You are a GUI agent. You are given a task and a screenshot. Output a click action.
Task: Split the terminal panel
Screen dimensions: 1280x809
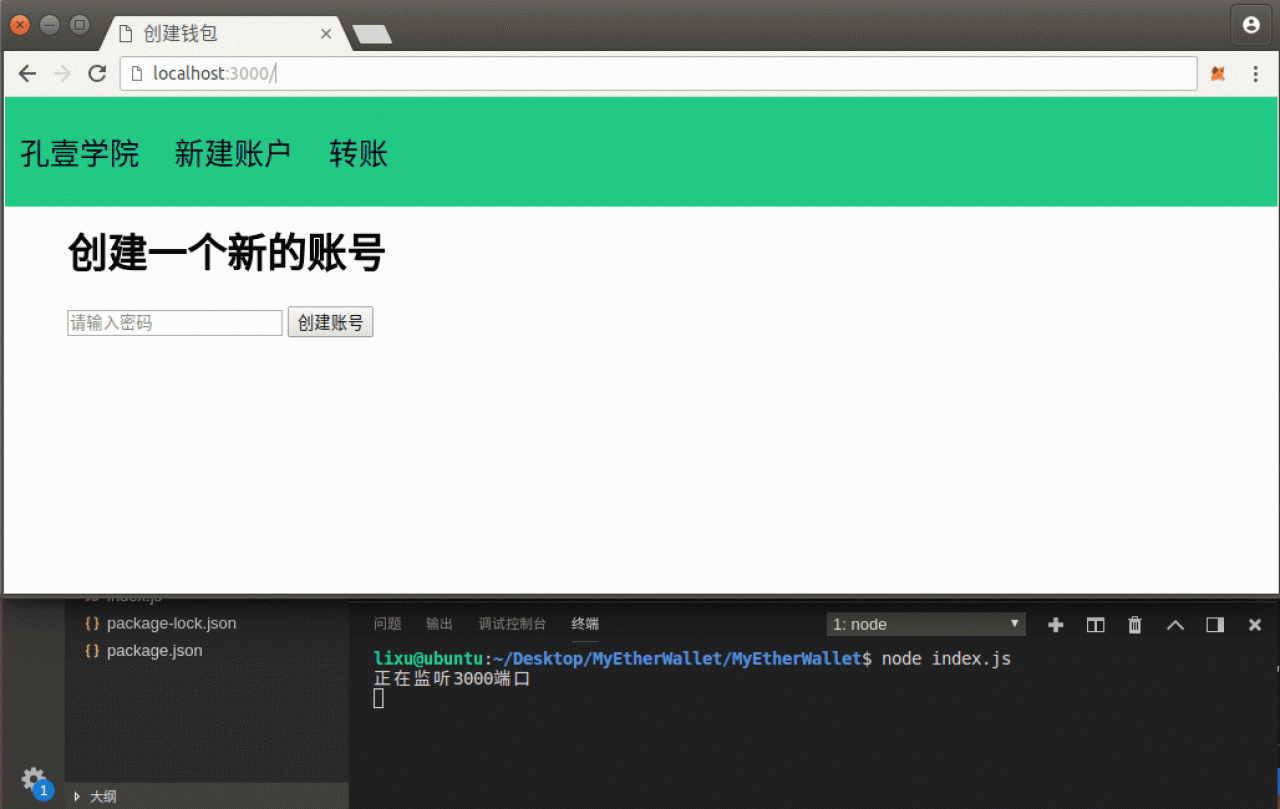1095,625
